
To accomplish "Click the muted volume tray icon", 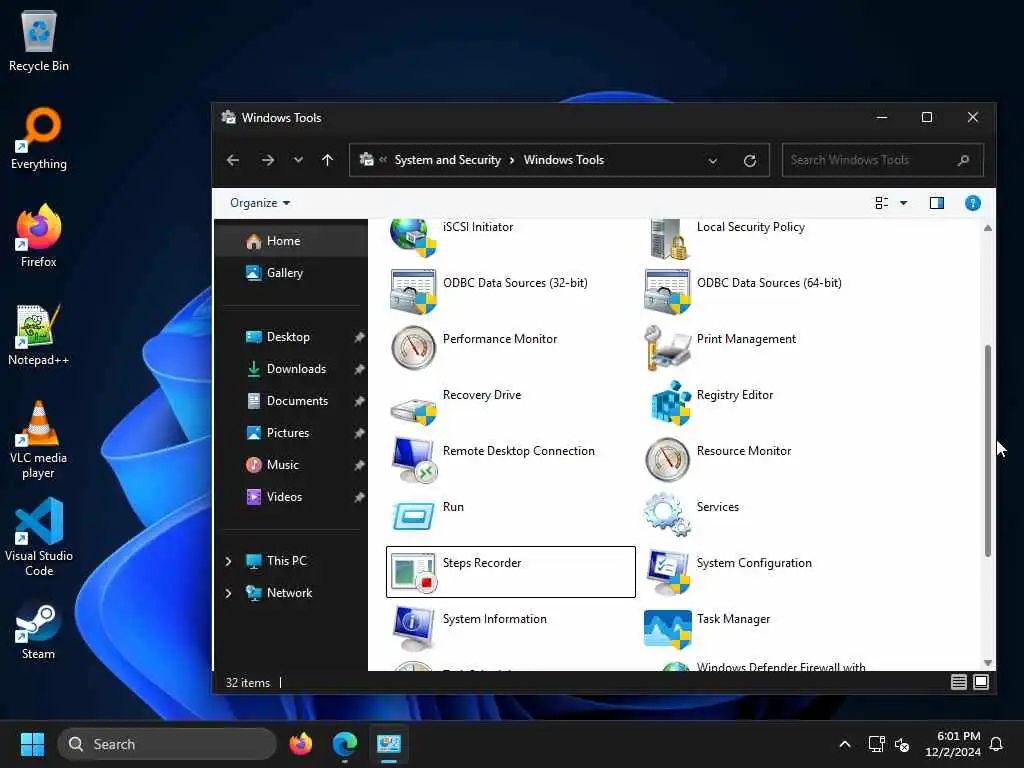I will 902,744.
